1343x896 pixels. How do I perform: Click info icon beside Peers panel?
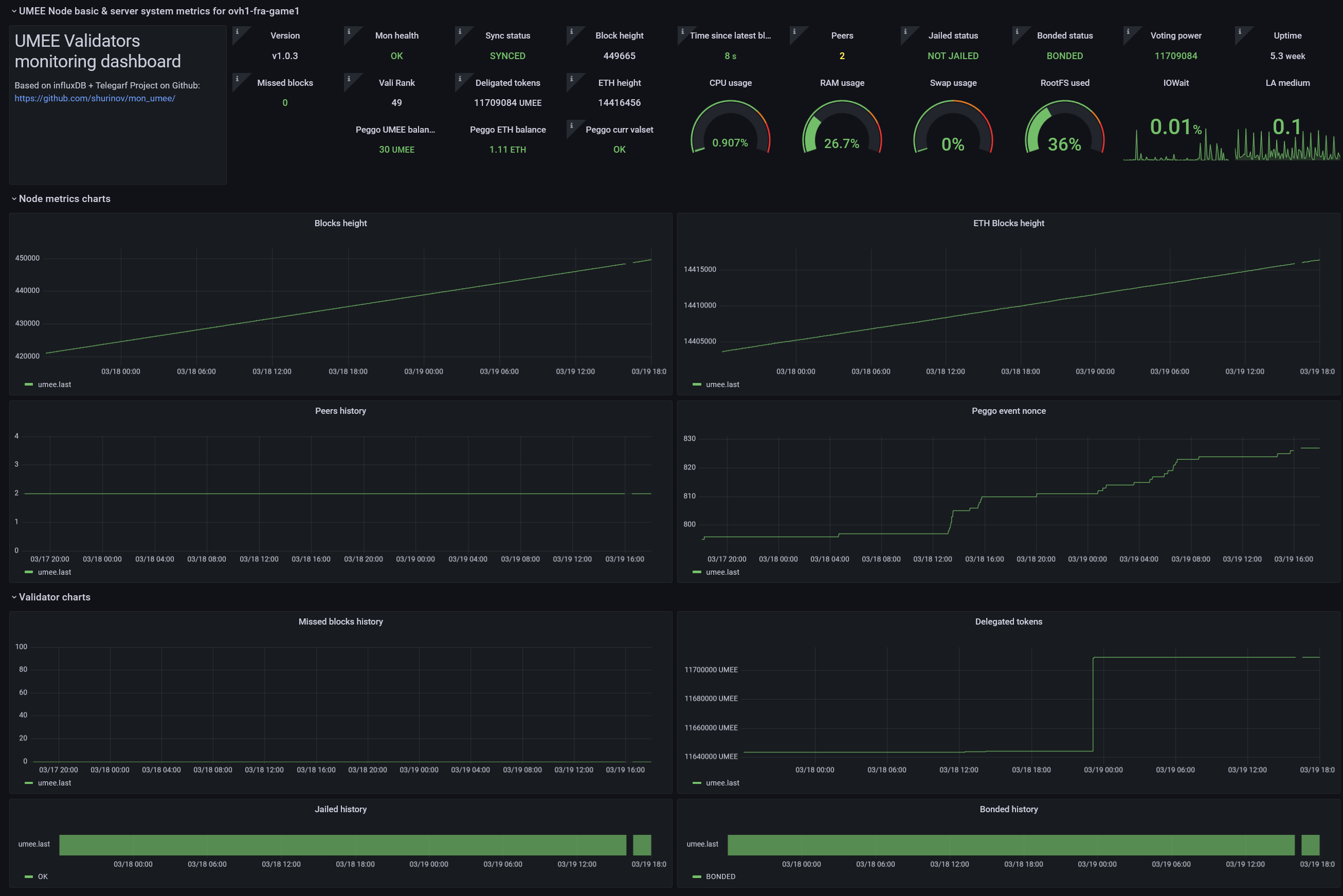tap(794, 32)
